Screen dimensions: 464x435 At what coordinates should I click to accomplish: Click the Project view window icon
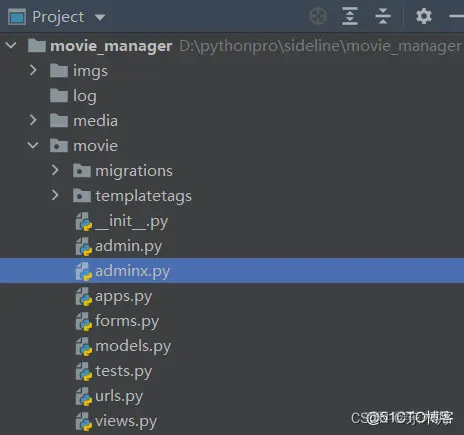17,17
